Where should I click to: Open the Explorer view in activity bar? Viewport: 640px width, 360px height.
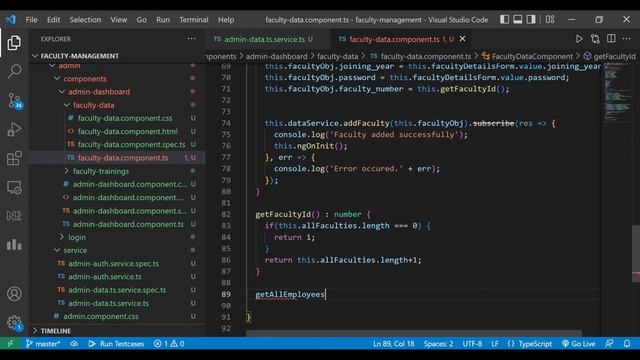coord(14,43)
